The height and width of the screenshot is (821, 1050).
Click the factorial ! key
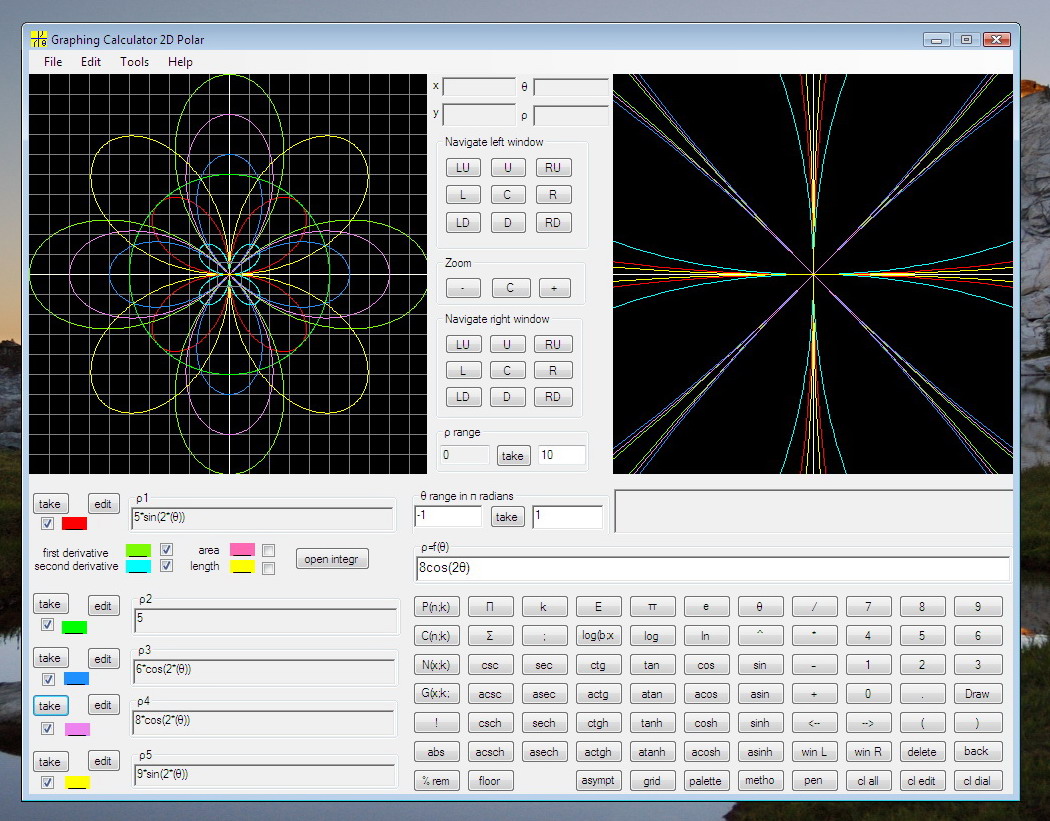[436, 723]
